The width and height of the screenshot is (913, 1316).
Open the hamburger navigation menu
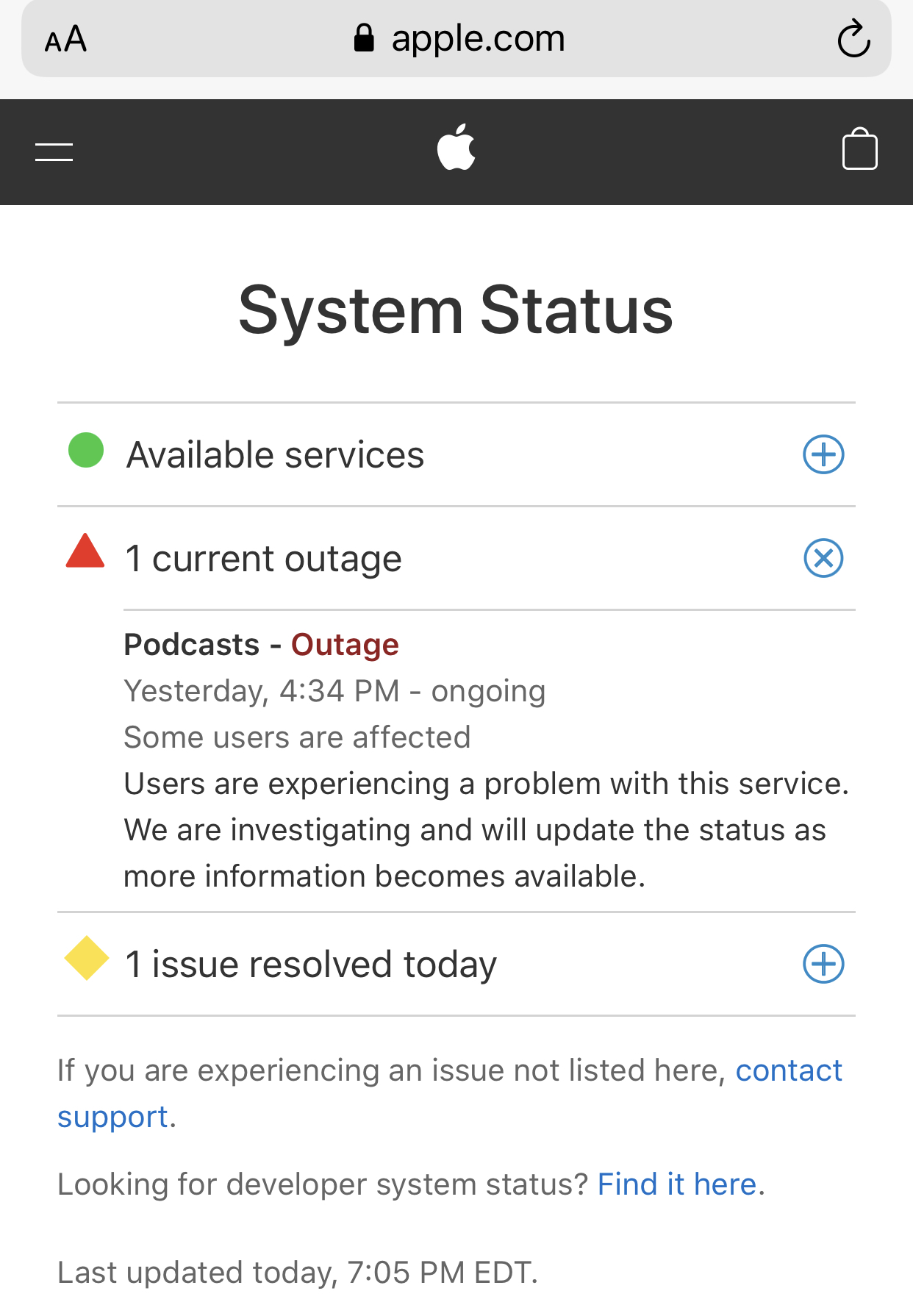(54, 152)
